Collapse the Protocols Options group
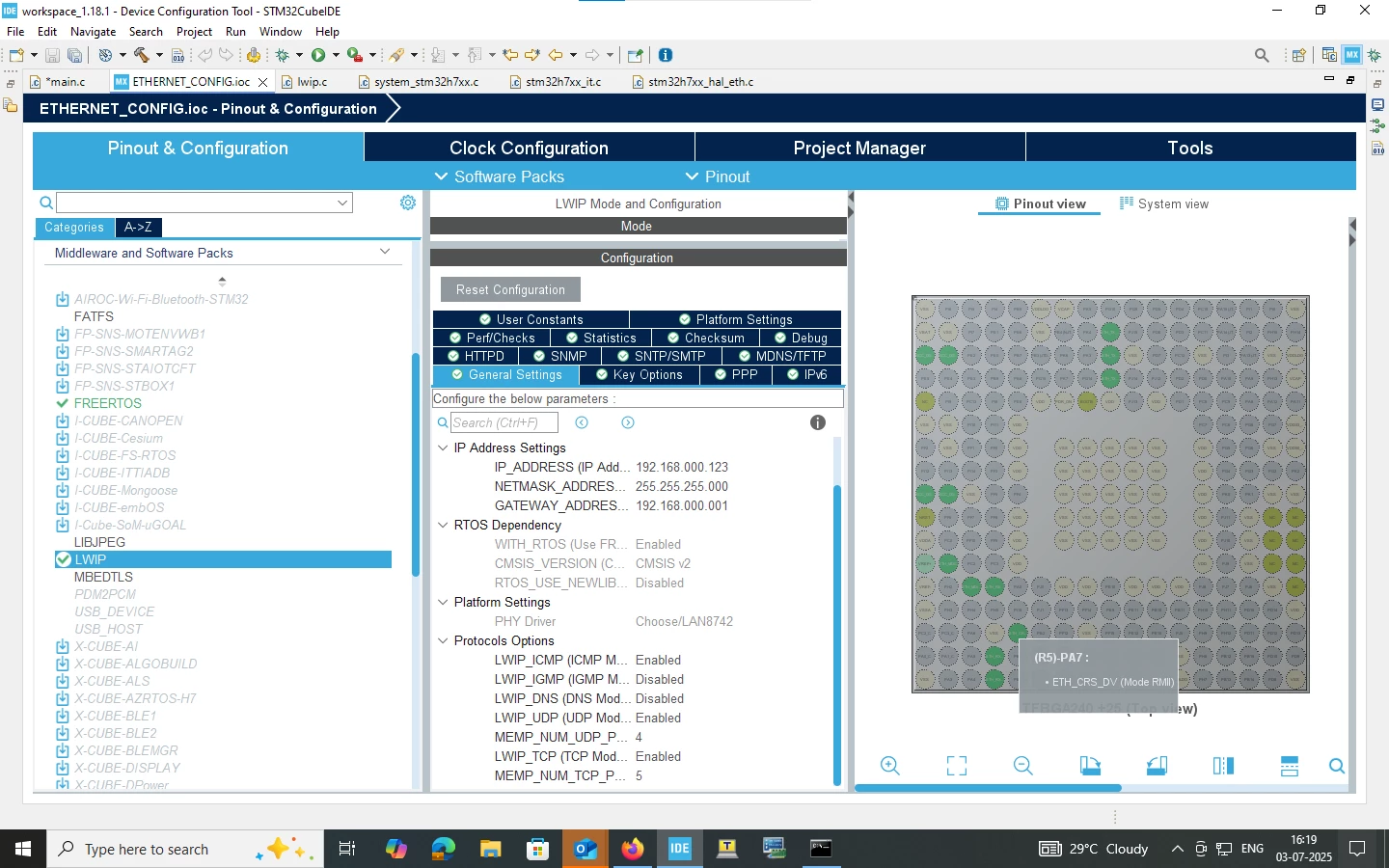Screen dimensions: 1389x868 pos(443,640)
